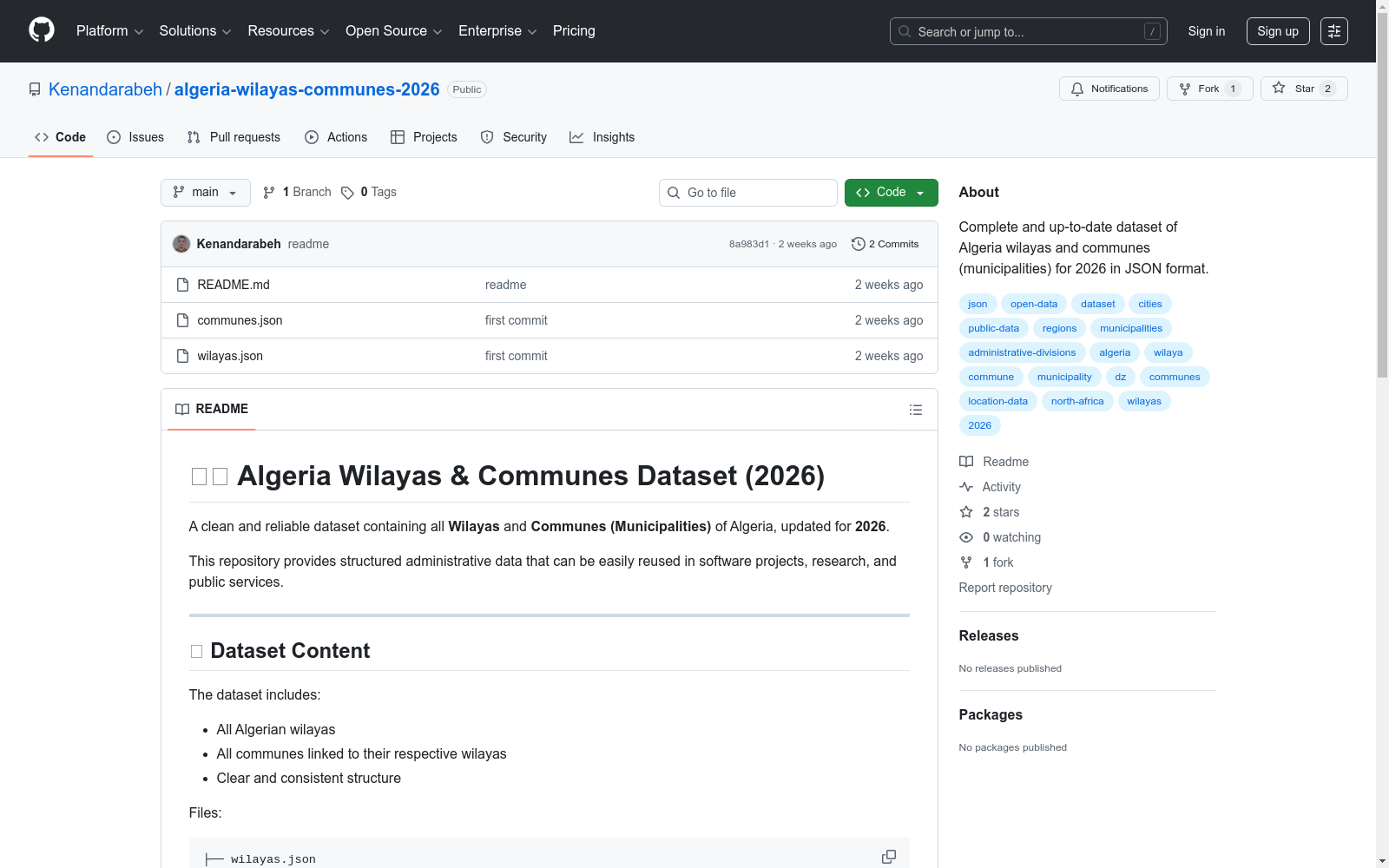Open the Actions tab
1389x868 pixels.
[x=336, y=137]
